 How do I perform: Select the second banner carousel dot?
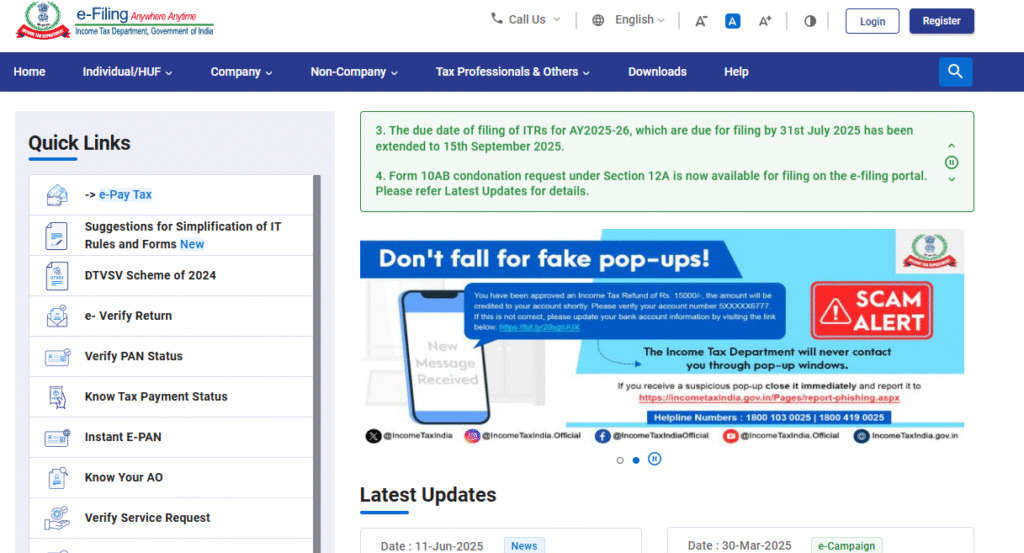tap(636, 460)
